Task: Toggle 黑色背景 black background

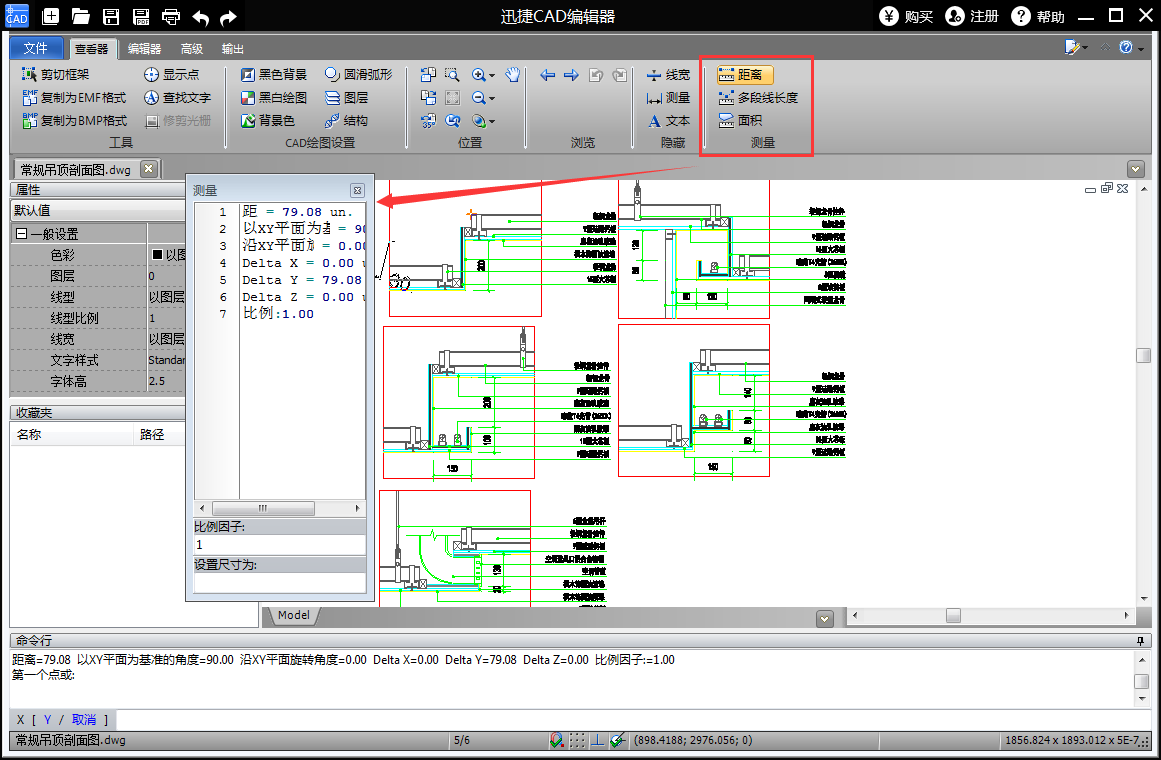Action: point(274,75)
